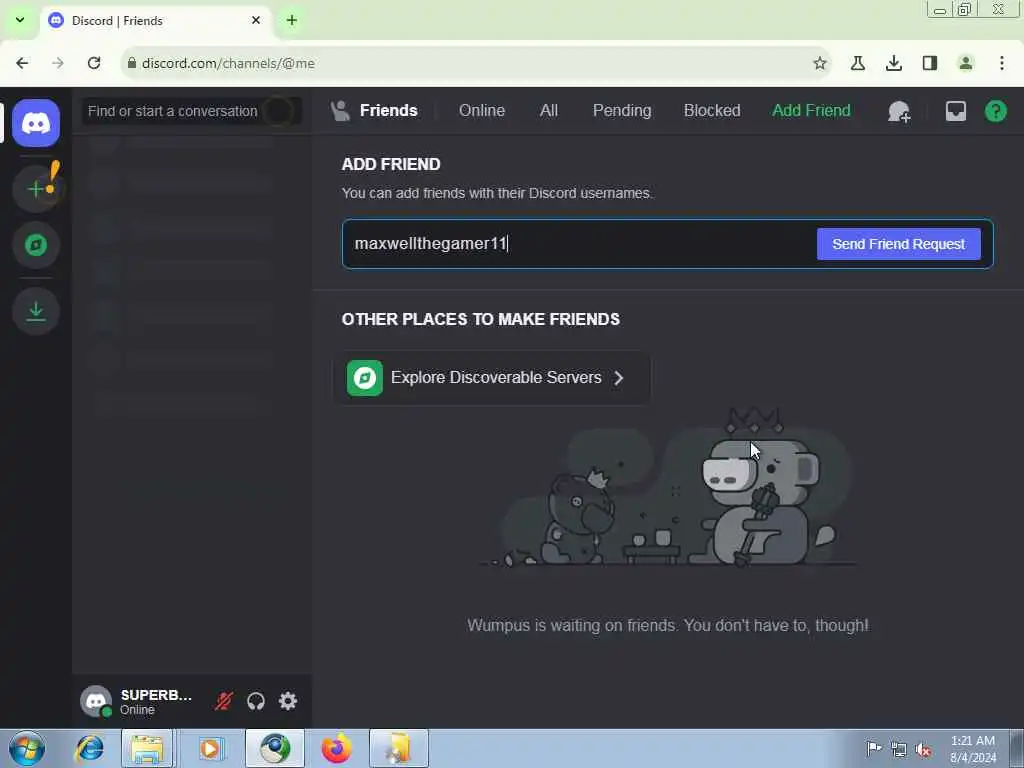This screenshot has width=1024, height=768.
Task: Toggle deafen headphones icon
Action: [256, 701]
